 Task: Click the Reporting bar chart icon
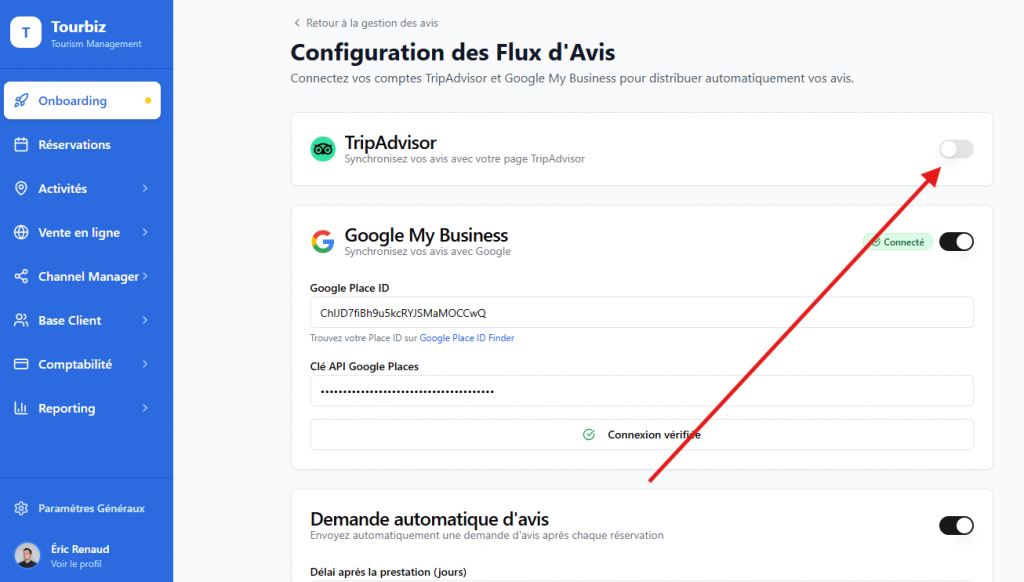point(21,409)
